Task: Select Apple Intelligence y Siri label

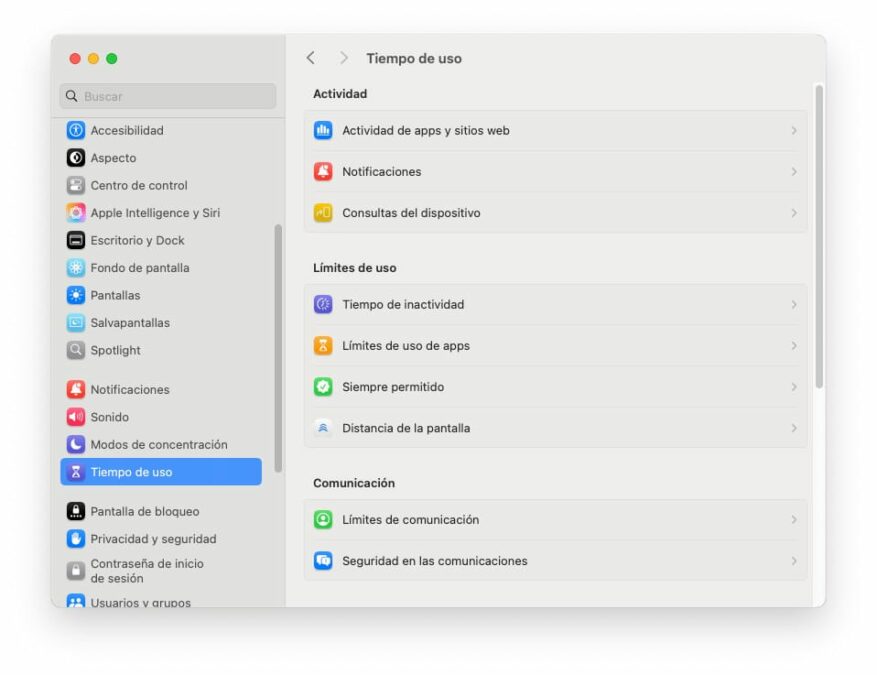Action: click(x=155, y=213)
